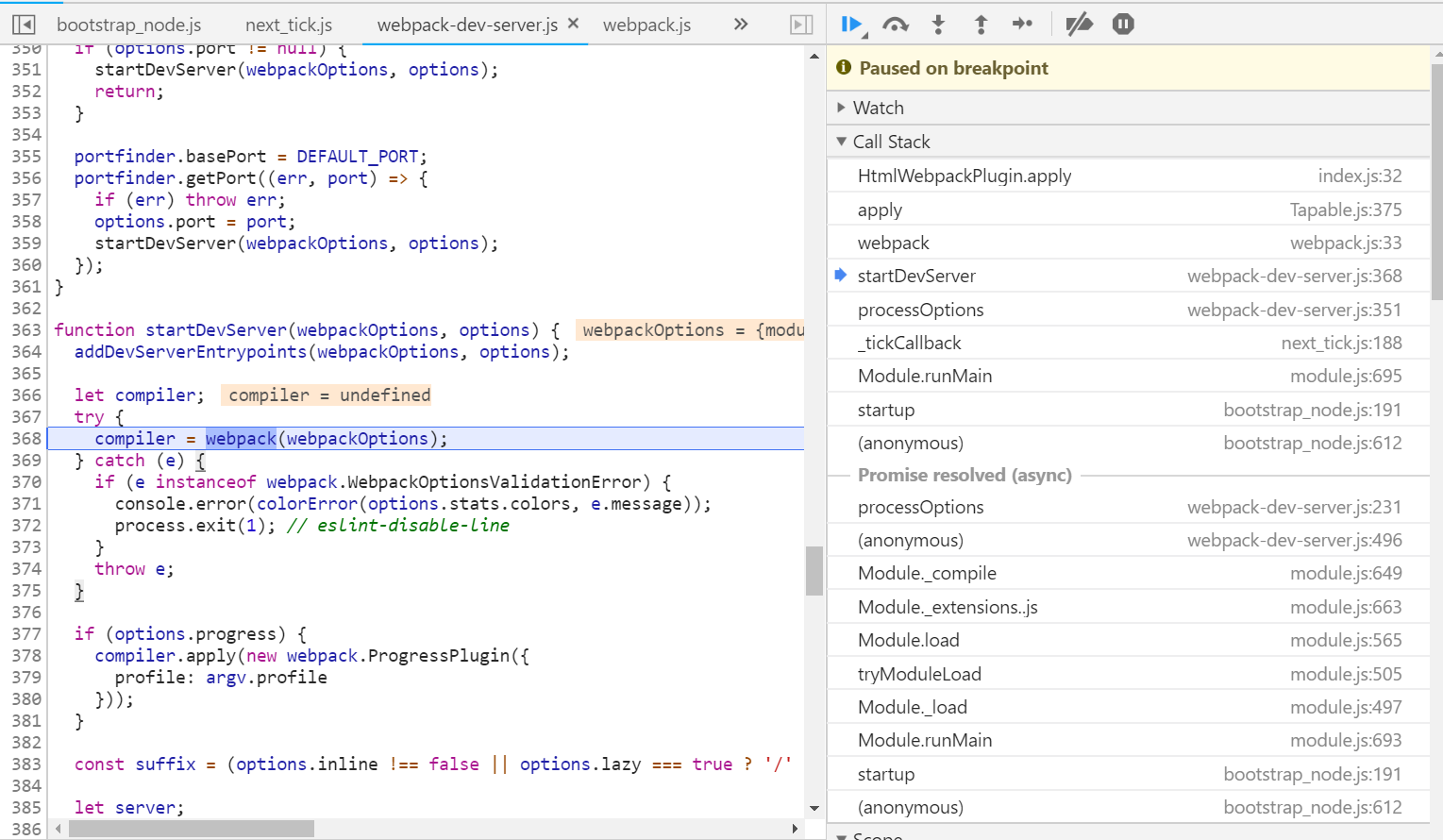Open the webpack-dev-server.js tab
The image size is (1443, 840).
tap(467, 25)
